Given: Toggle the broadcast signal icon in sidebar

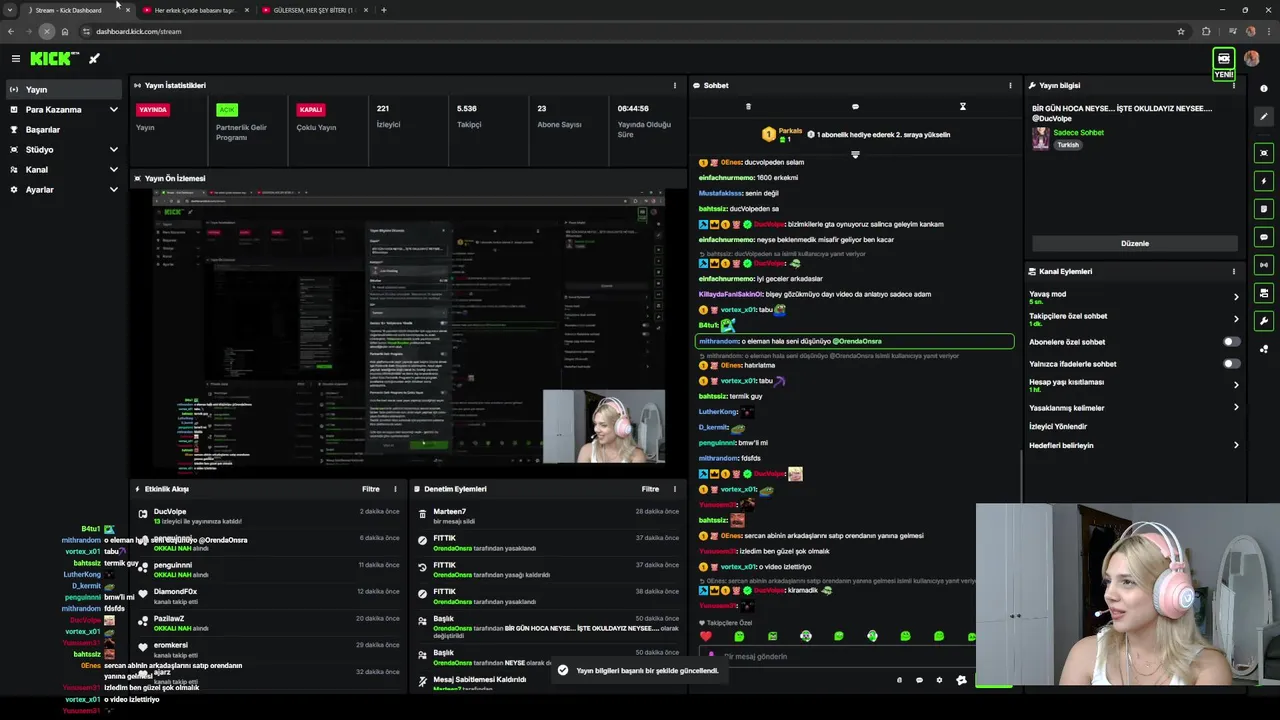Looking at the screenshot, I should [1264, 265].
